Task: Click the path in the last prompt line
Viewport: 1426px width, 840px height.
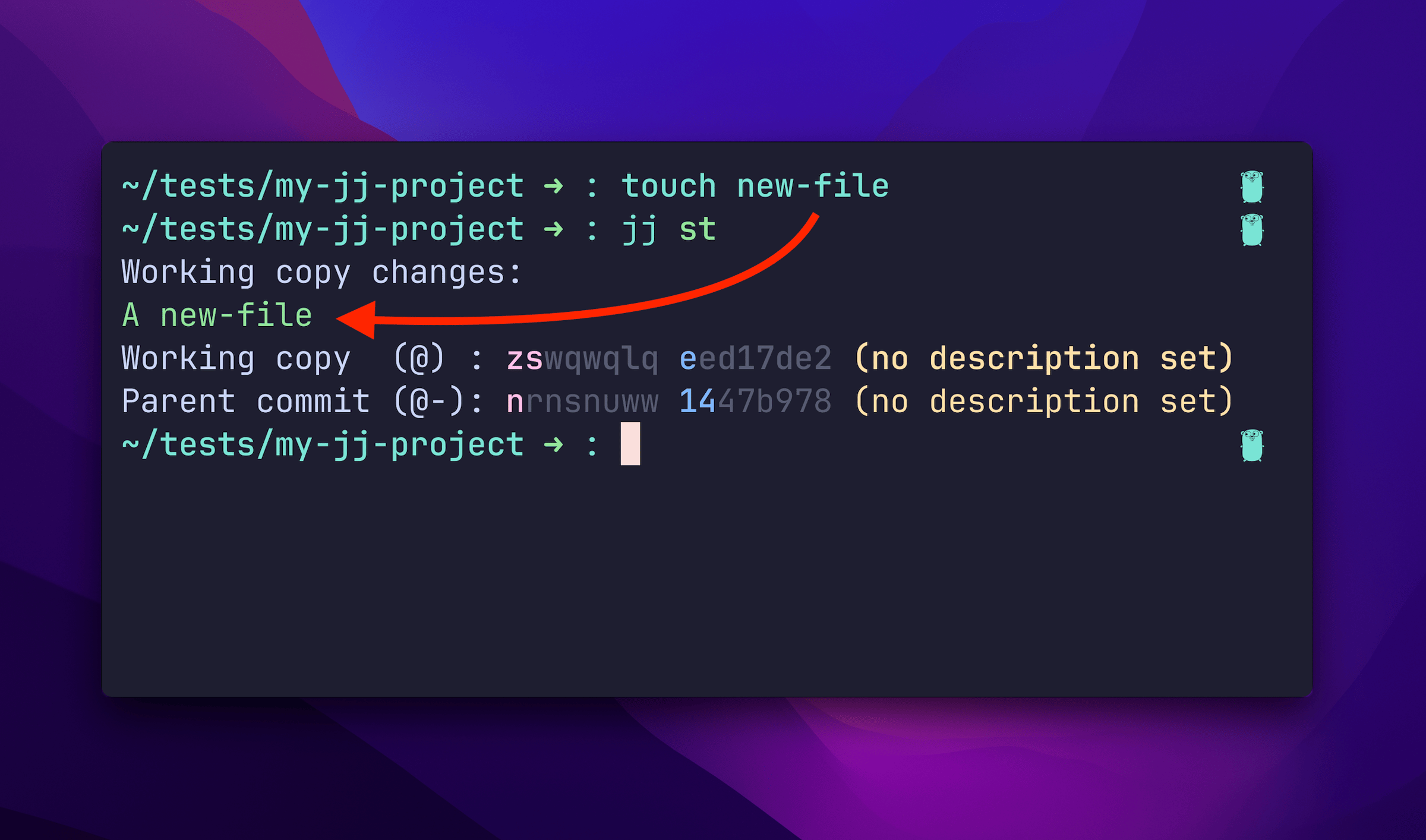Action: click(323, 446)
